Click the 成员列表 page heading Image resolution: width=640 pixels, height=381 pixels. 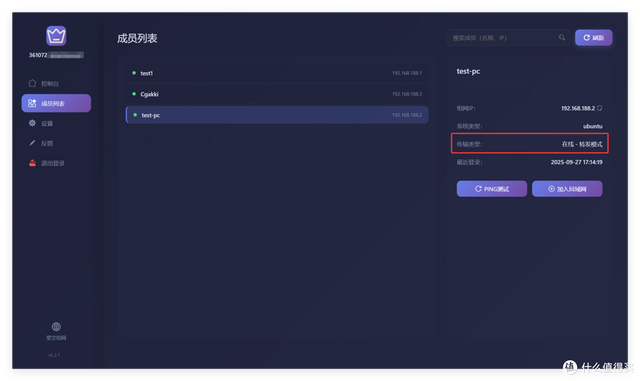coord(137,38)
